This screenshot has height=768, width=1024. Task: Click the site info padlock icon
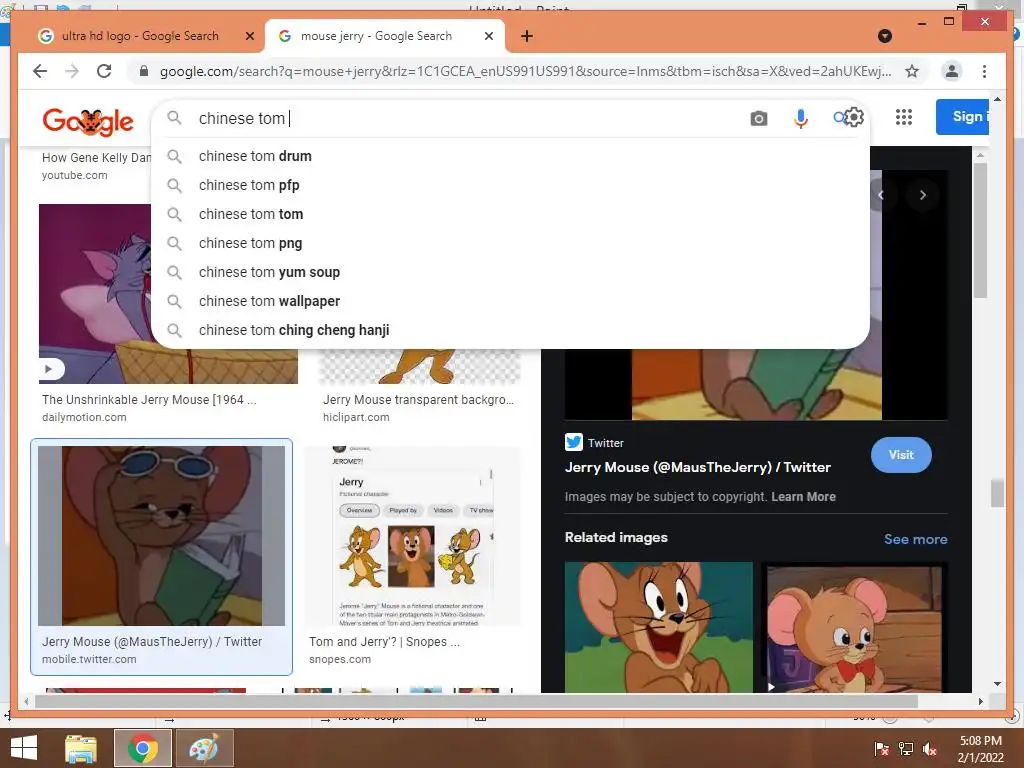click(x=144, y=71)
